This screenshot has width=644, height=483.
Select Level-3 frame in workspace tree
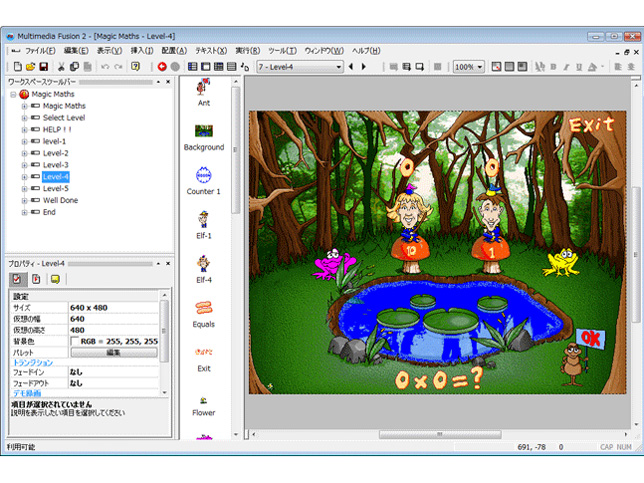tap(55, 165)
